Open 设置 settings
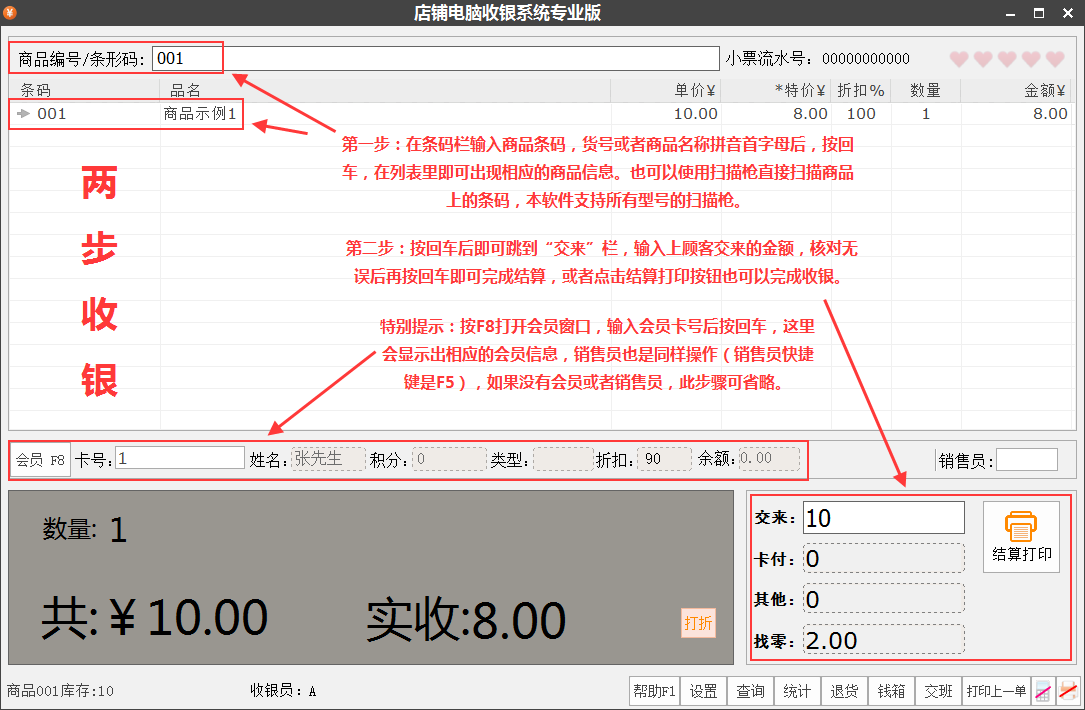The width and height of the screenshot is (1085, 710). point(703,691)
